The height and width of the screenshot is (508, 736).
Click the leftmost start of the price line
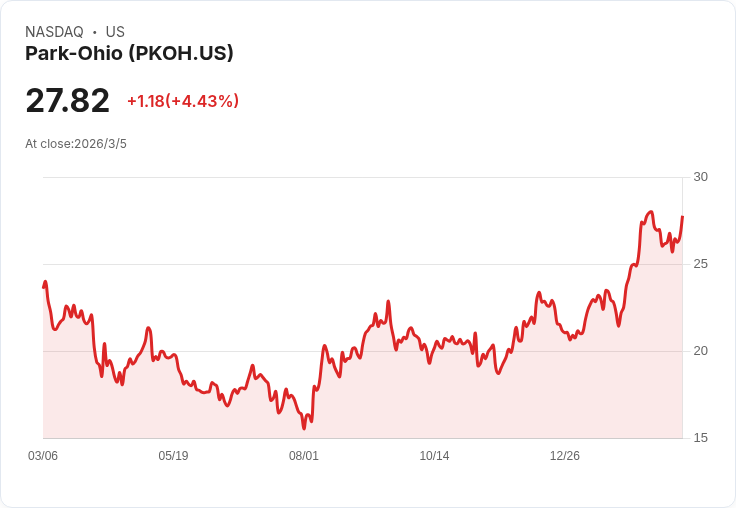click(x=44, y=287)
